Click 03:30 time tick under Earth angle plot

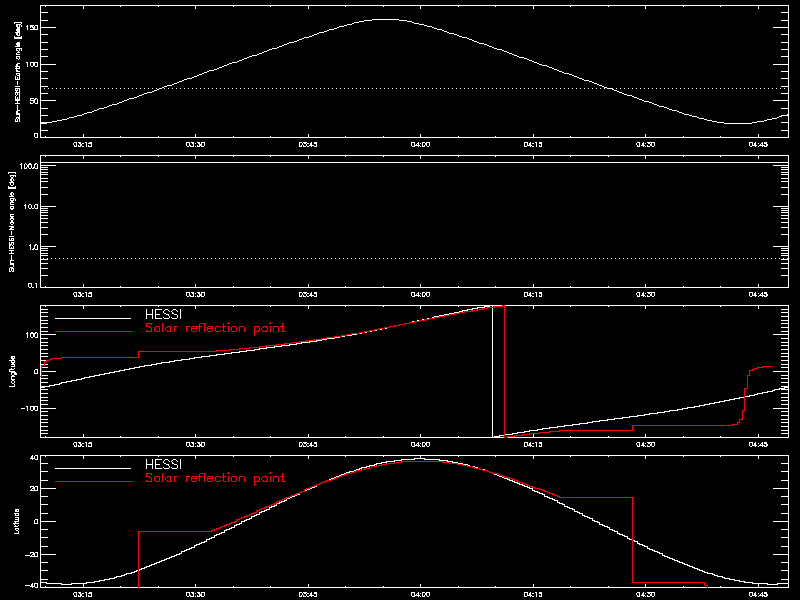point(195,144)
